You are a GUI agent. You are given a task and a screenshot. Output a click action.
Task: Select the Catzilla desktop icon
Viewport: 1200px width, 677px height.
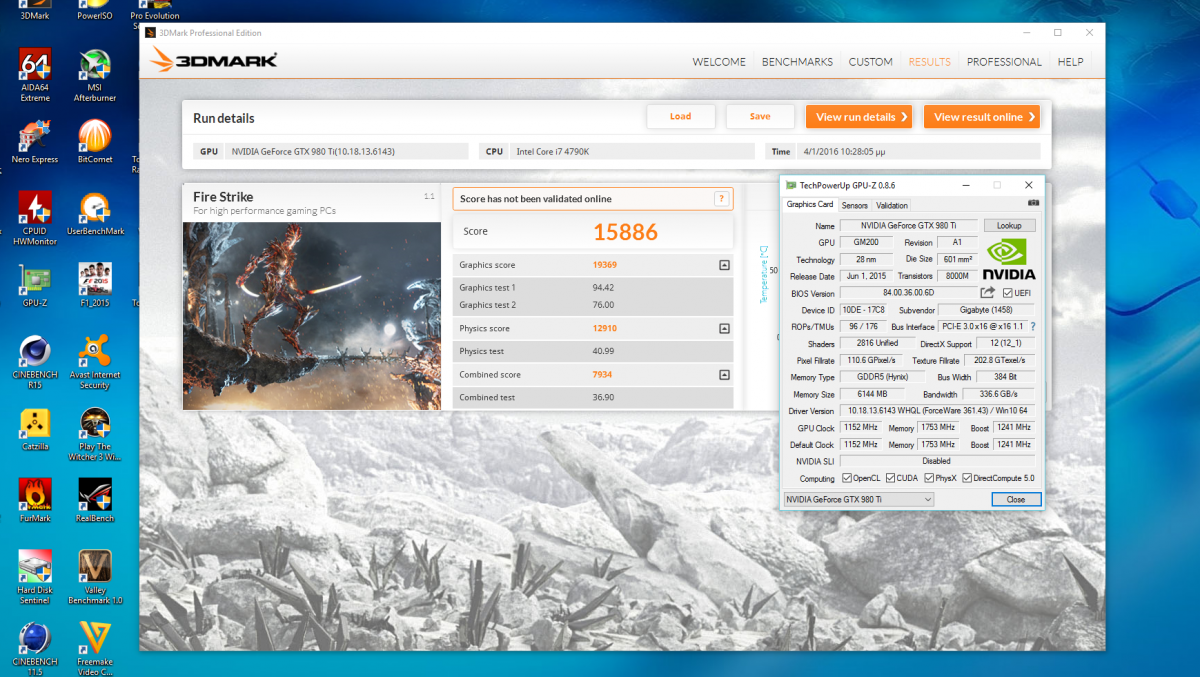[35, 430]
